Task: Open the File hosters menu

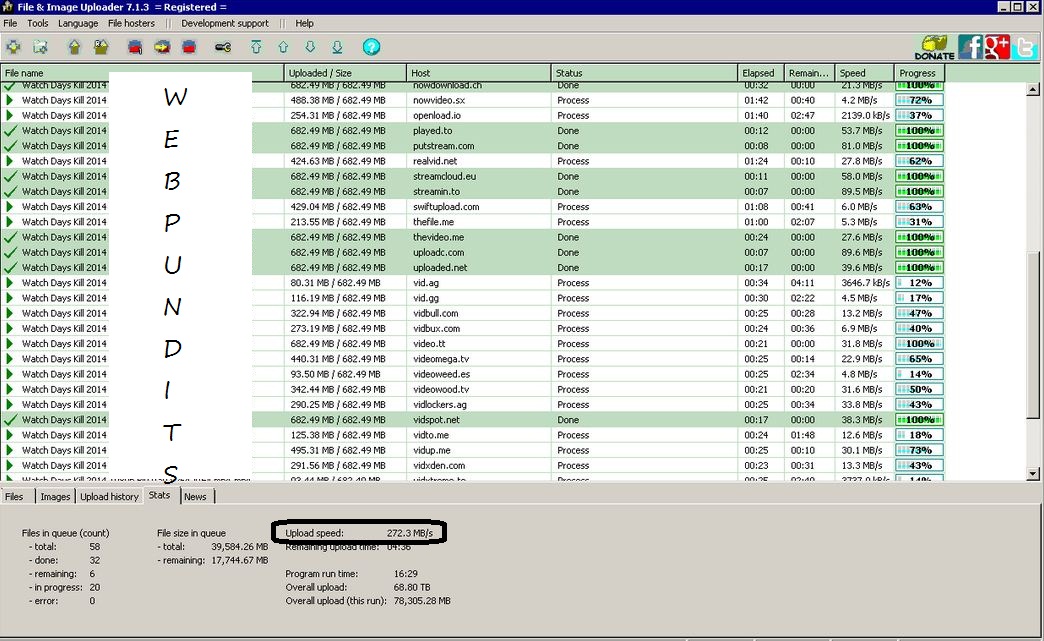Action: [x=131, y=23]
